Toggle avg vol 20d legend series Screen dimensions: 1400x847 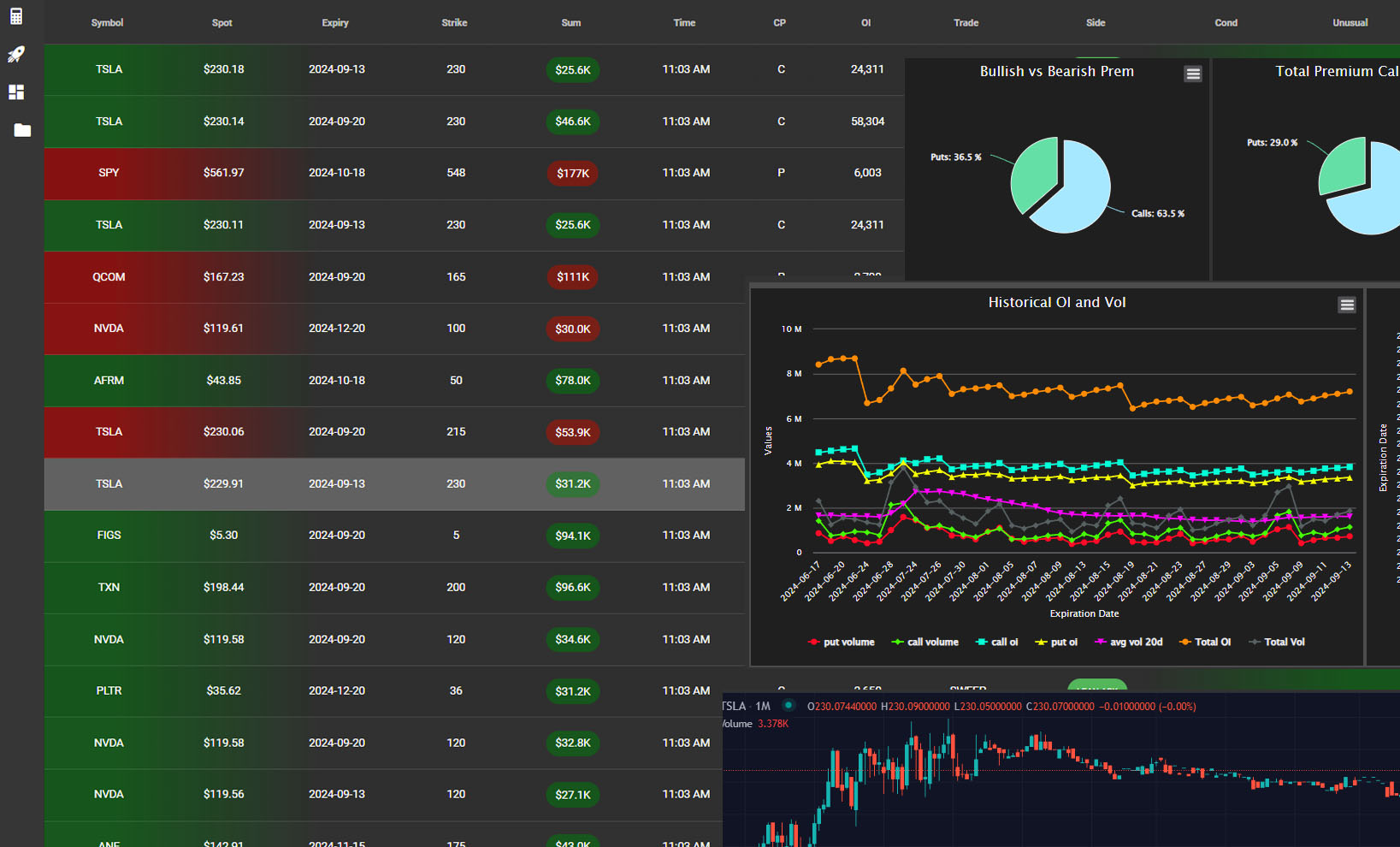pyautogui.click(x=1129, y=643)
